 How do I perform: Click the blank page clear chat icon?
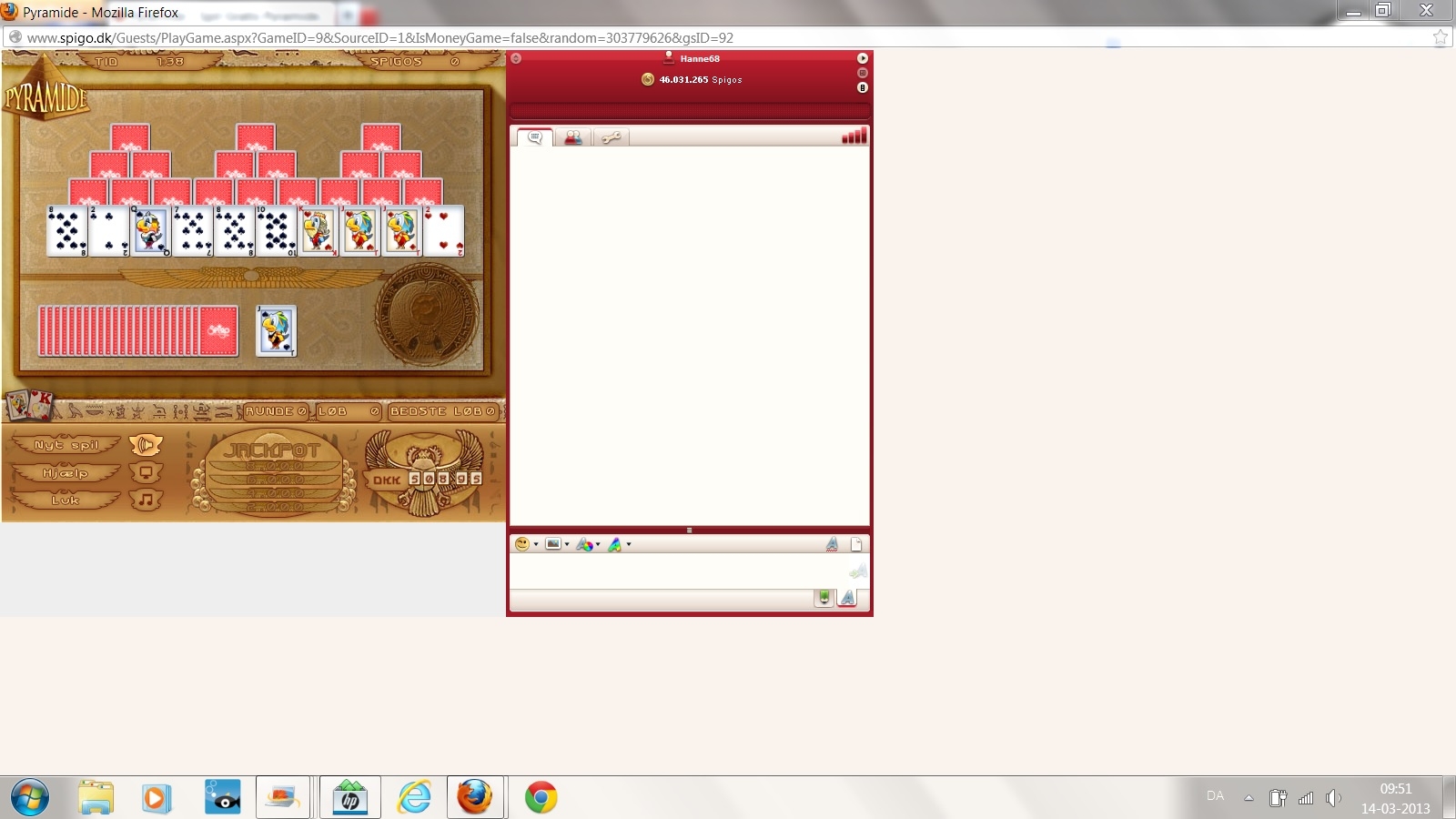856,544
